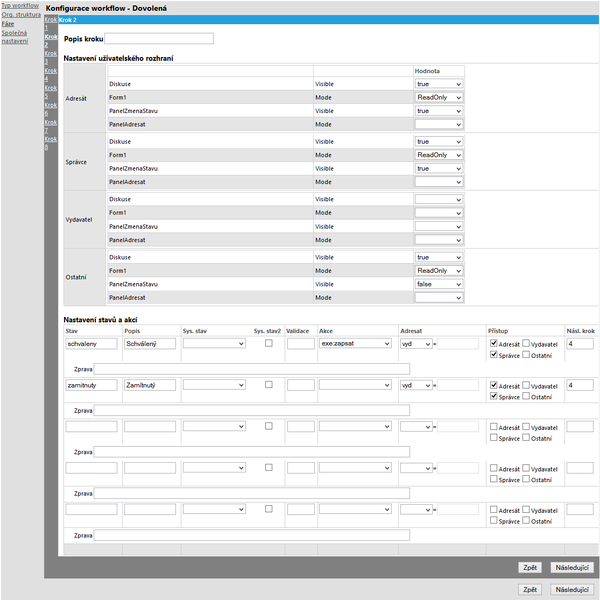Open Adresát PanelZmenaStavu Visible dropdown
The width and height of the screenshot is (600, 600).
tap(439, 111)
